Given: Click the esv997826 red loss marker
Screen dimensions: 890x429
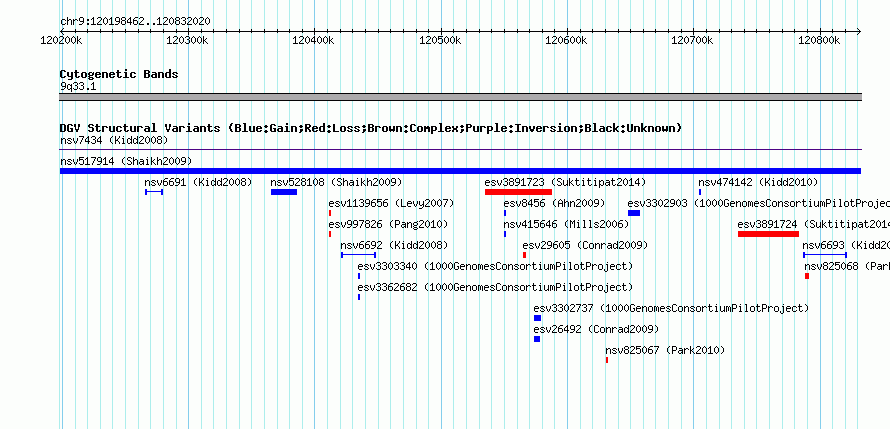Looking at the screenshot, I should coord(330,234).
